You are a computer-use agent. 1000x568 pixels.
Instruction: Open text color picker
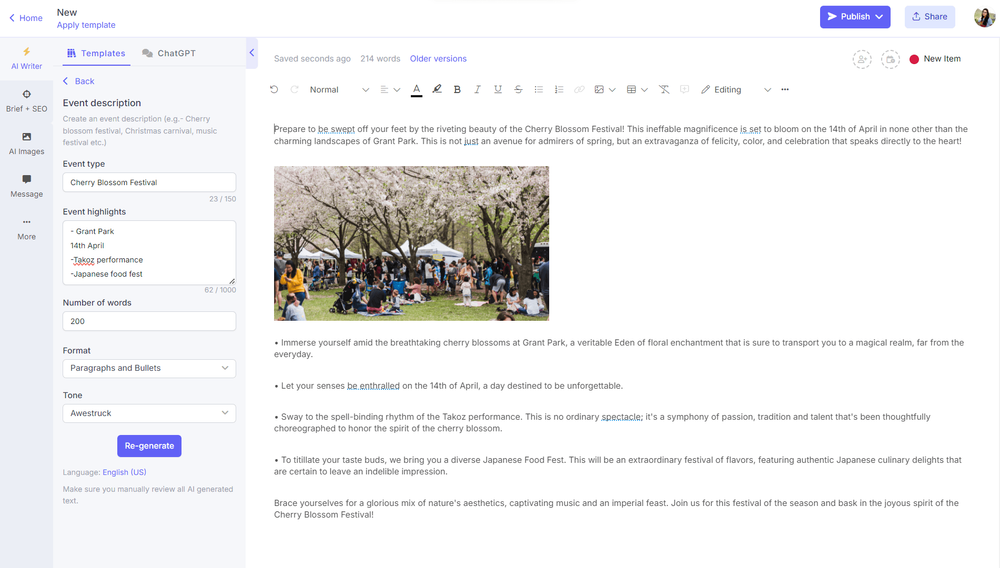point(416,89)
